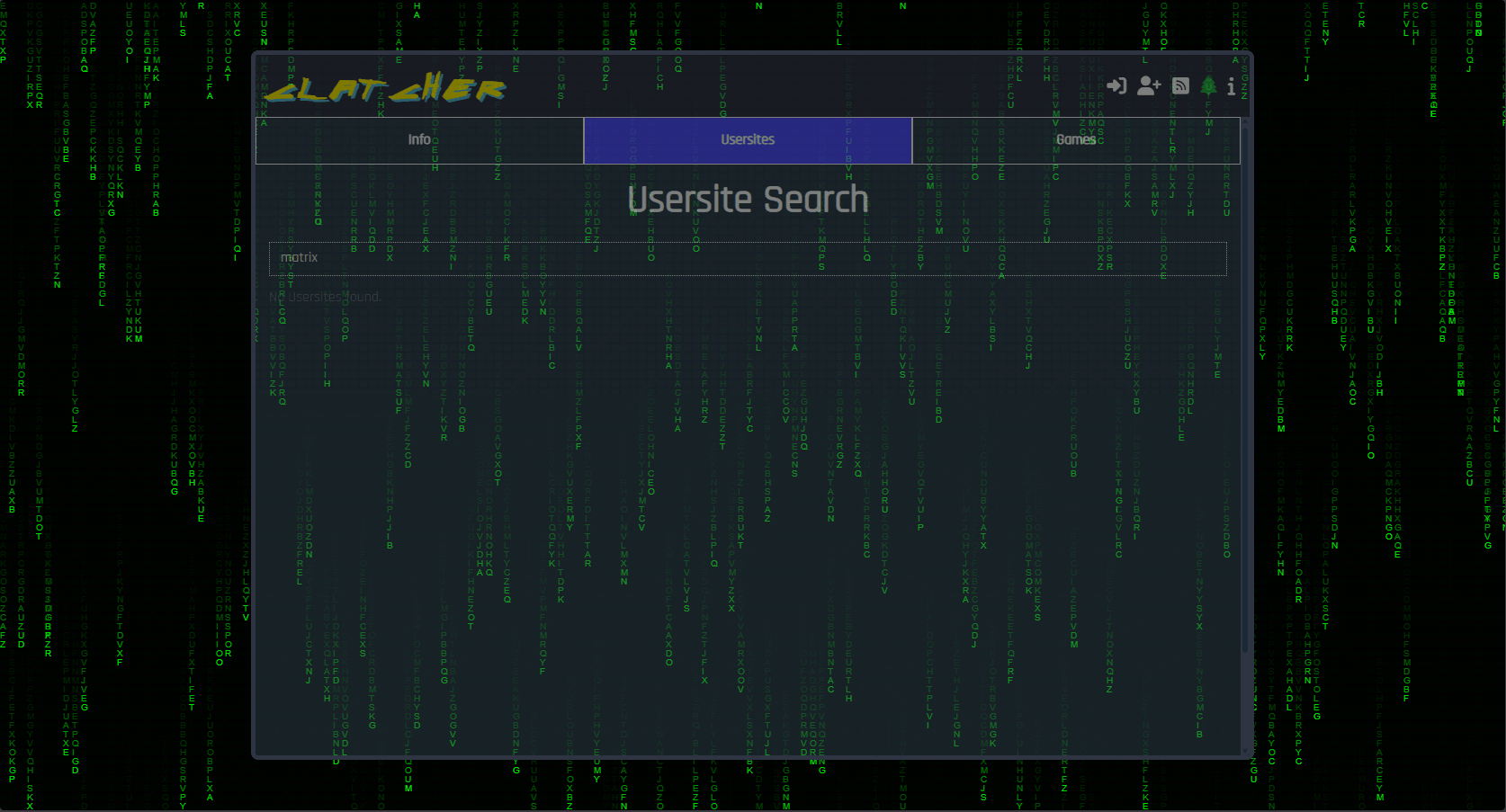Image resolution: width=1506 pixels, height=812 pixels.
Task: Switch to the Info tab
Action: click(419, 140)
